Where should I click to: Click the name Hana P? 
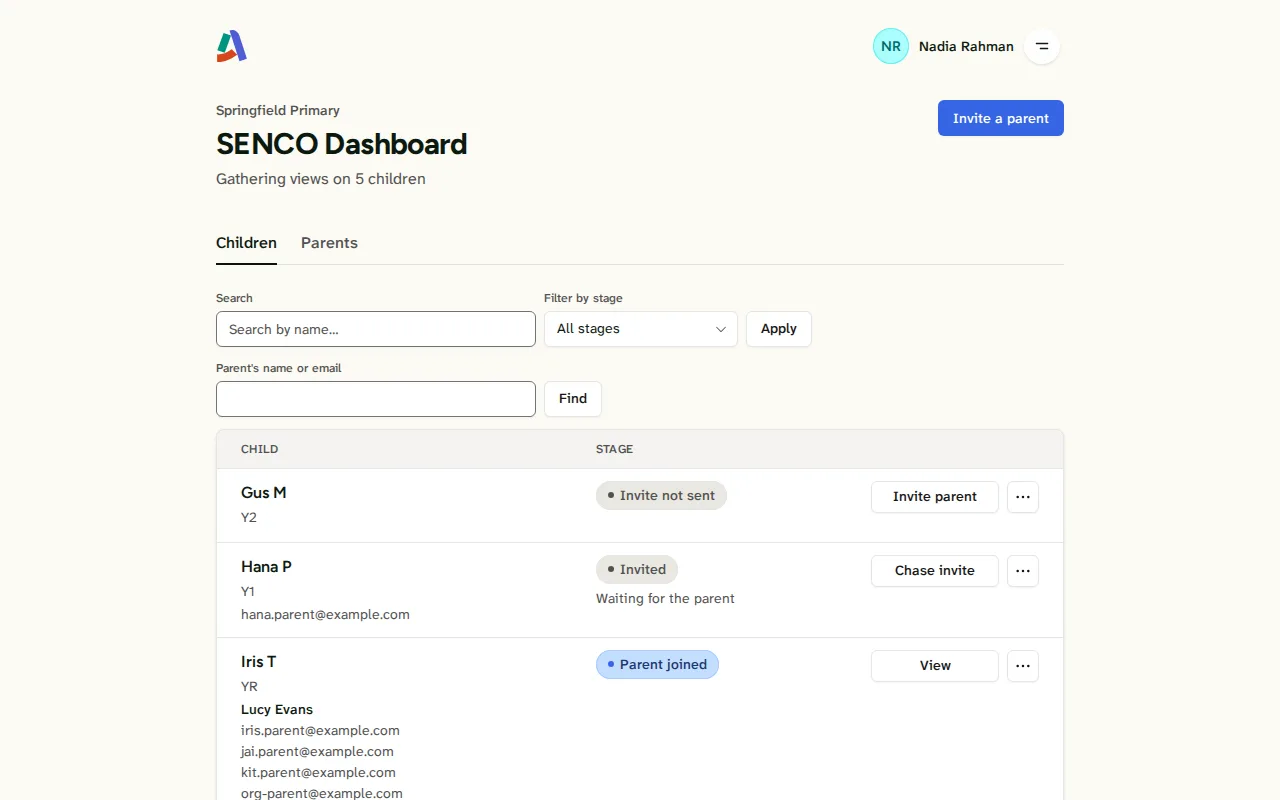266,567
